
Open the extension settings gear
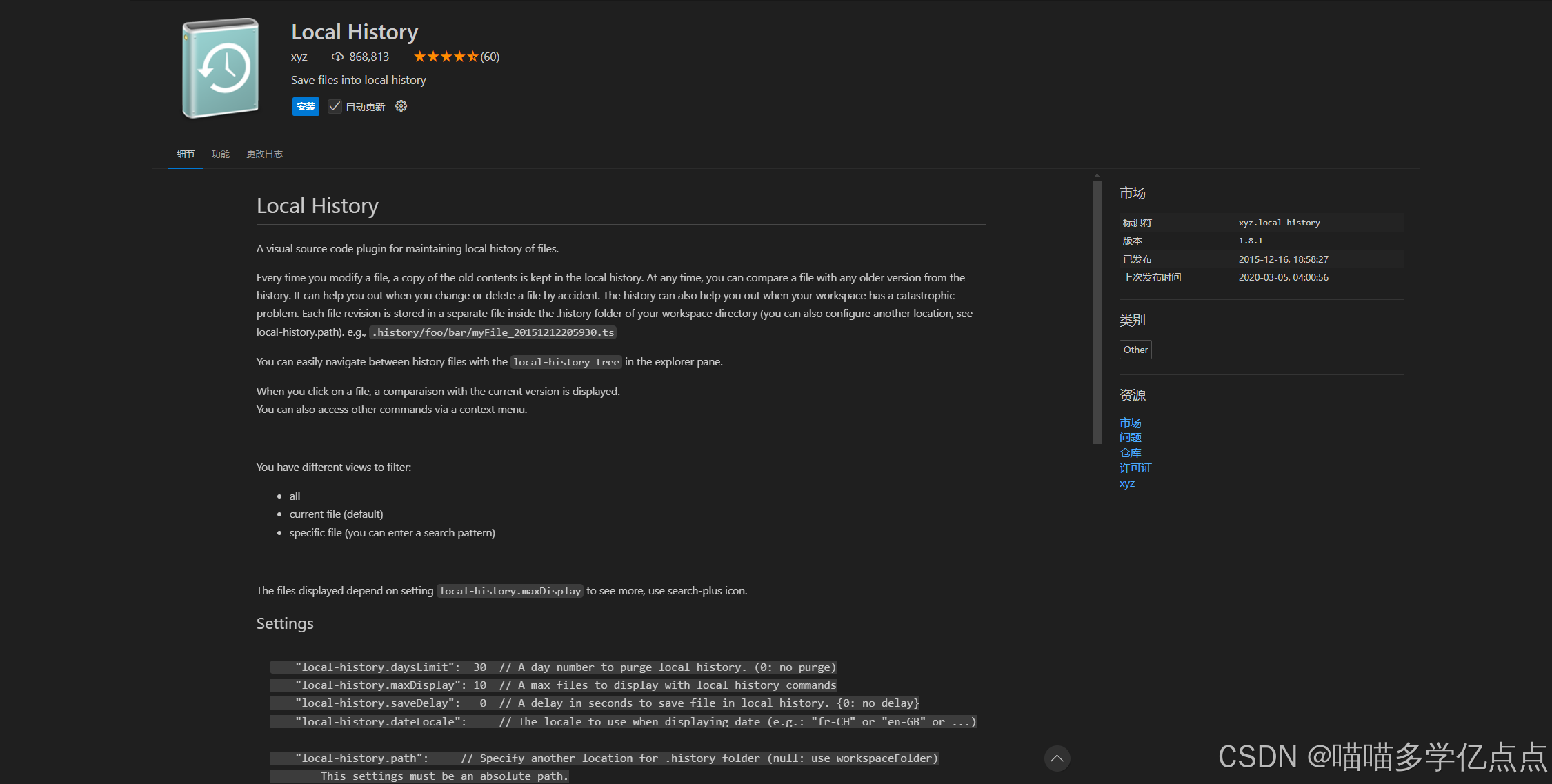[401, 106]
